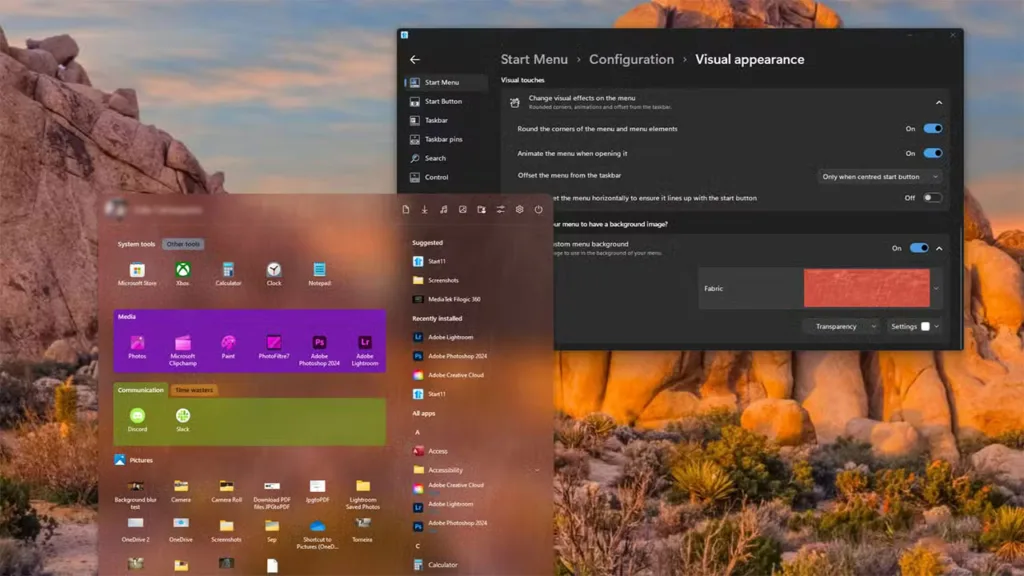
Task: Open Only when centred start button dropdown
Action: [880, 177]
